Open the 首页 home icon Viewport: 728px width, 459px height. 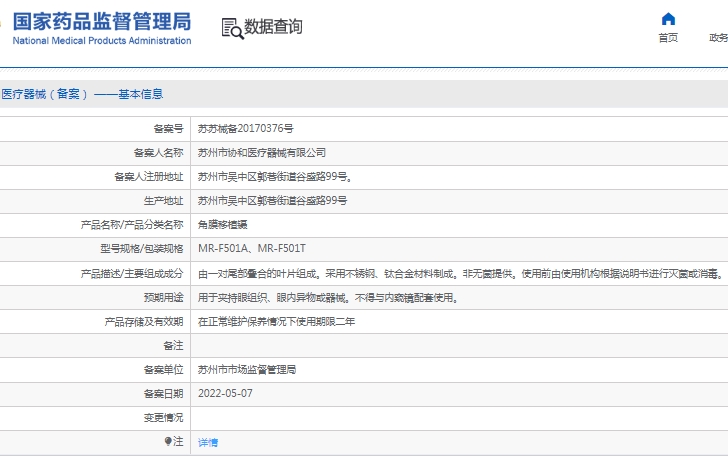tap(668, 19)
